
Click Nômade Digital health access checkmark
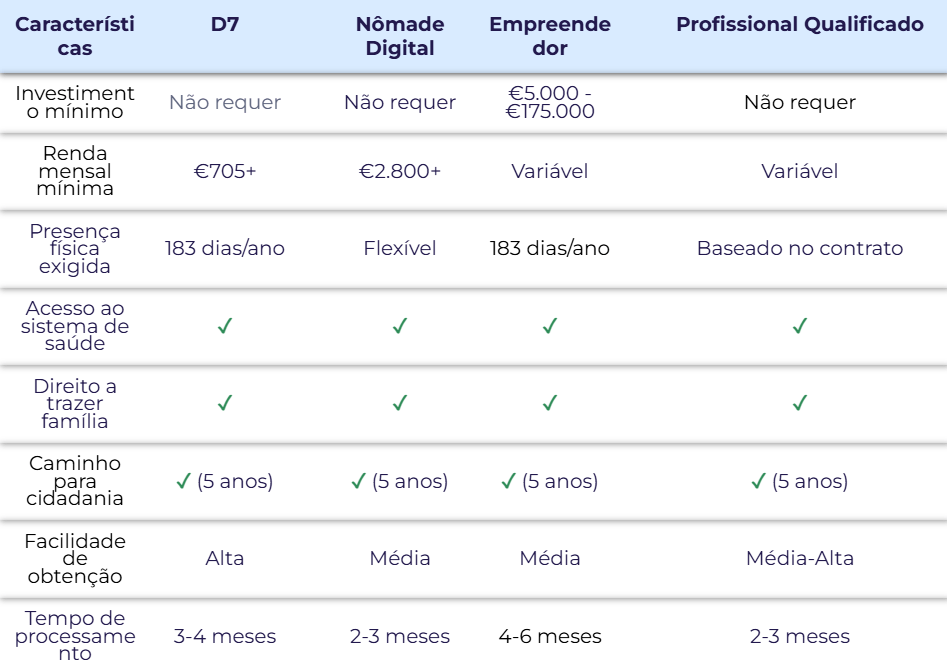pos(400,326)
